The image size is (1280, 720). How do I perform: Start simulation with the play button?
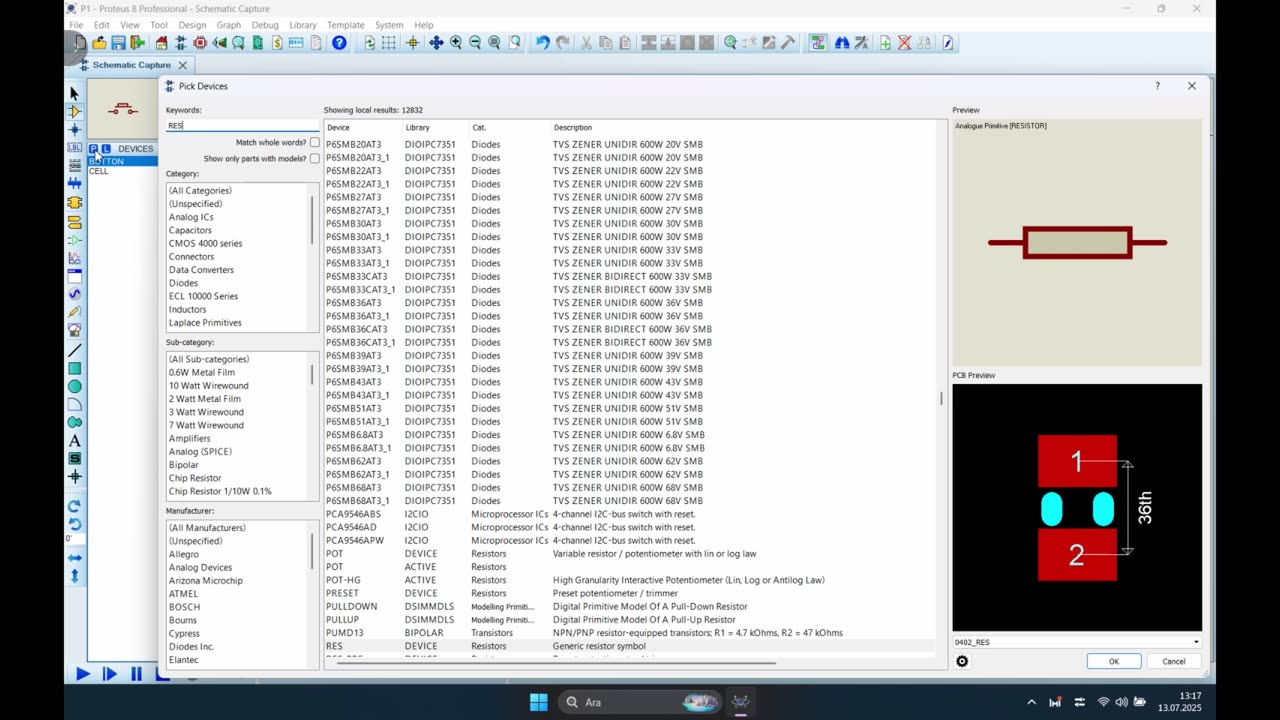(x=83, y=674)
